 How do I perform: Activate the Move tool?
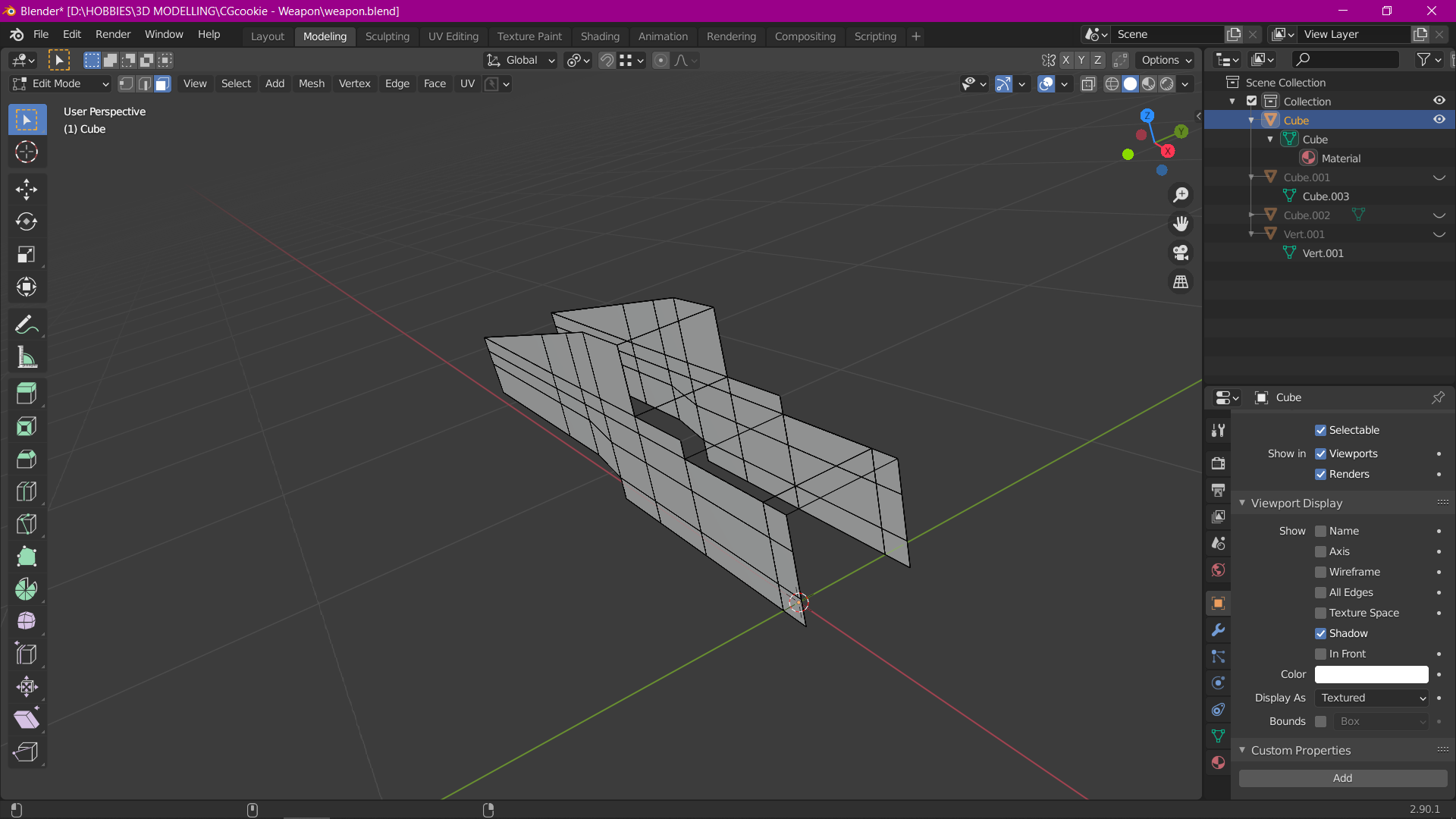(27, 190)
